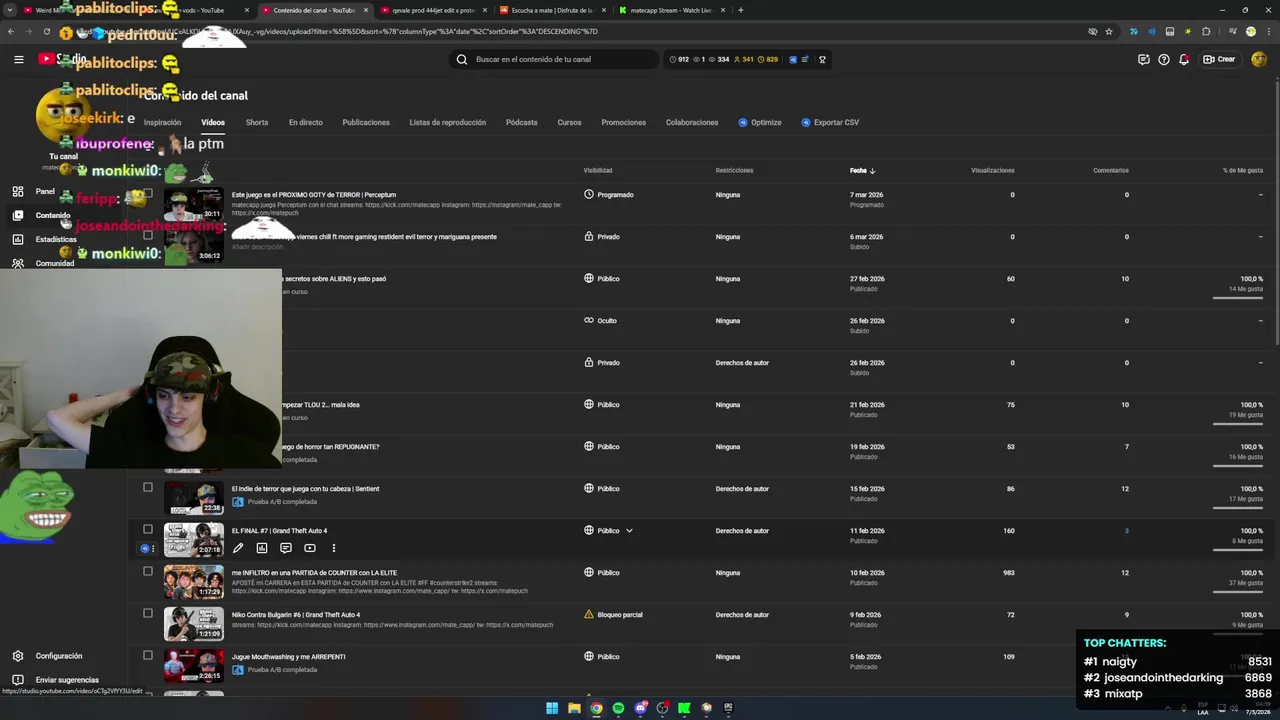Image resolution: width=1280 pixels, height=720 pixels.
Task: Open Niko Contra Bulgarin #6 title
Action: [296, 615]
